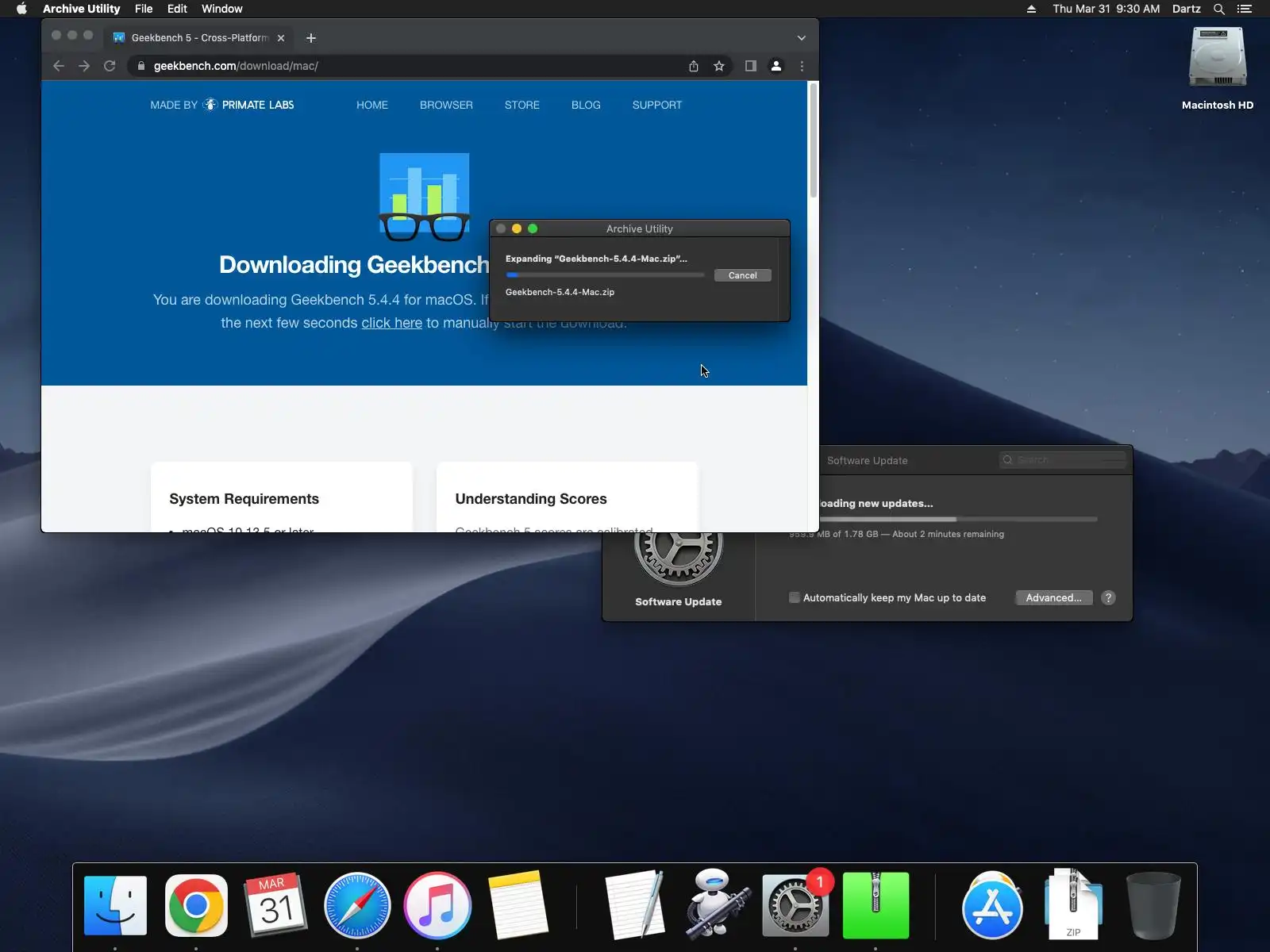Click the Chrome address bar URL
This screenshot has width=1270, height=952.
[236, 66]
